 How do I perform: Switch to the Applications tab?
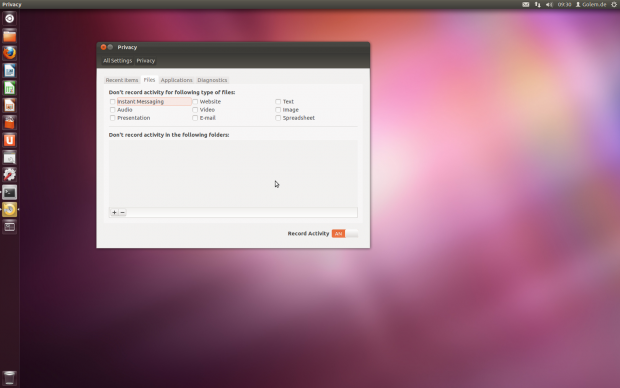[x=176, y=80]
